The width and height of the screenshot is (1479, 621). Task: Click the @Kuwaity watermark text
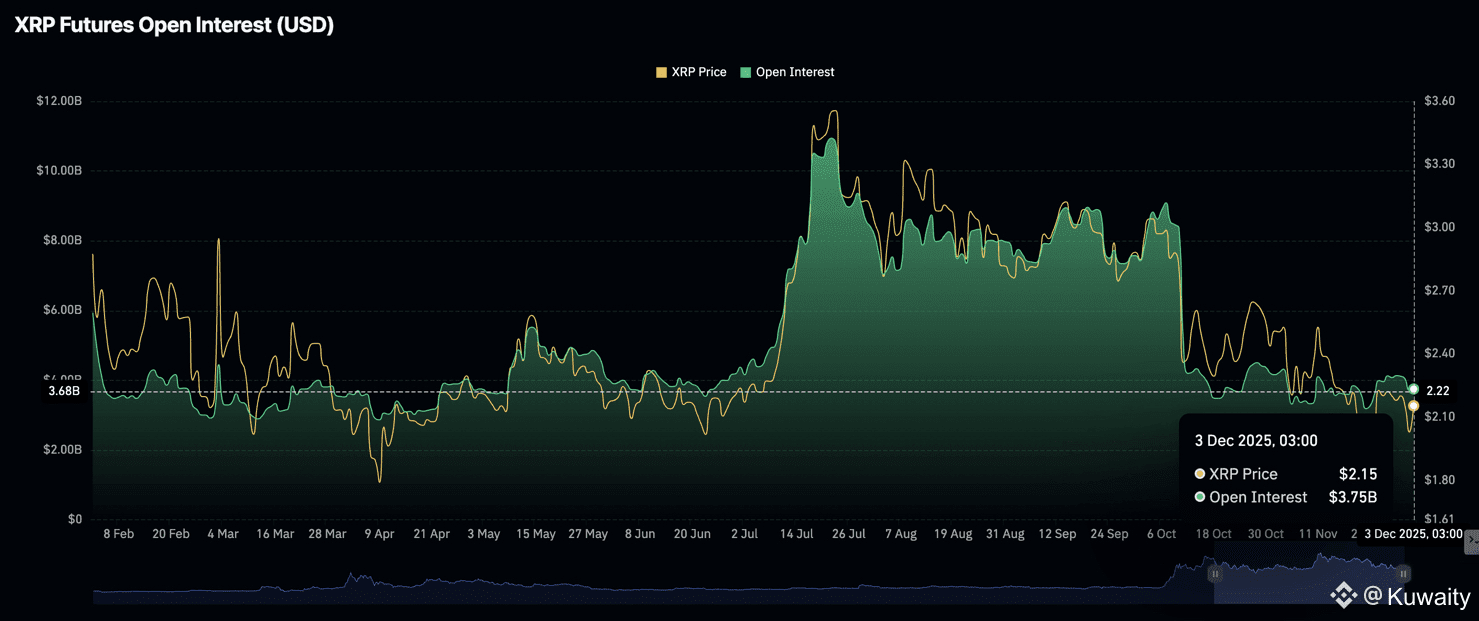click(1417, 597)
